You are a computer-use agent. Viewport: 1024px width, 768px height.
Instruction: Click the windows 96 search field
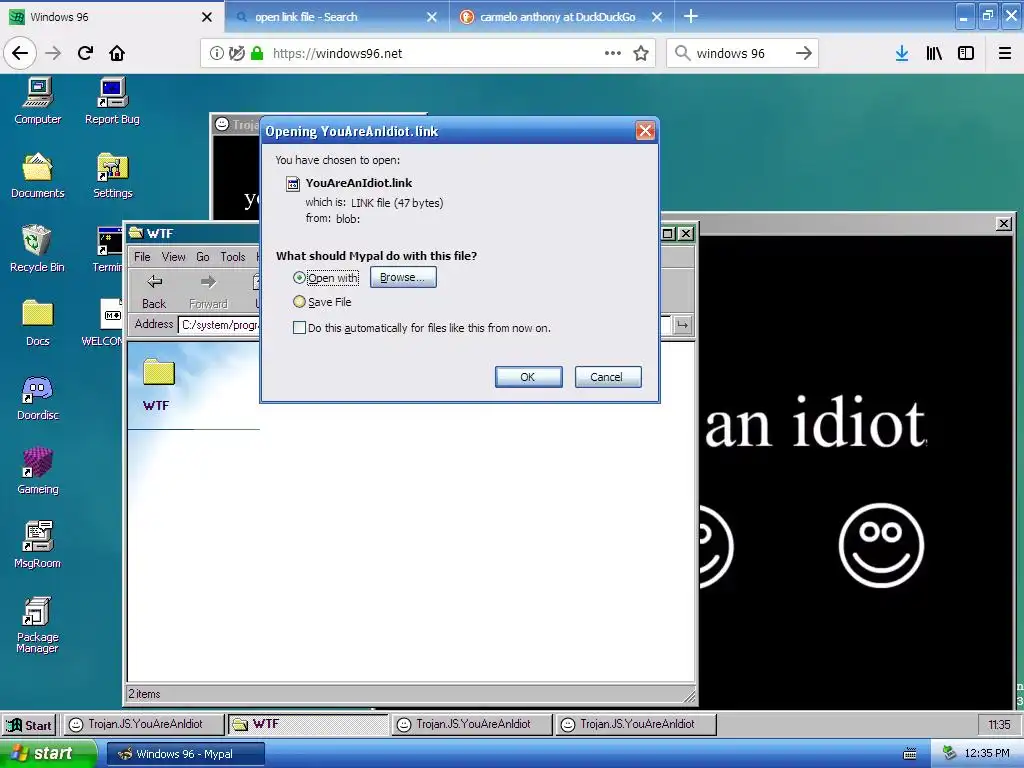click(741, 53)
